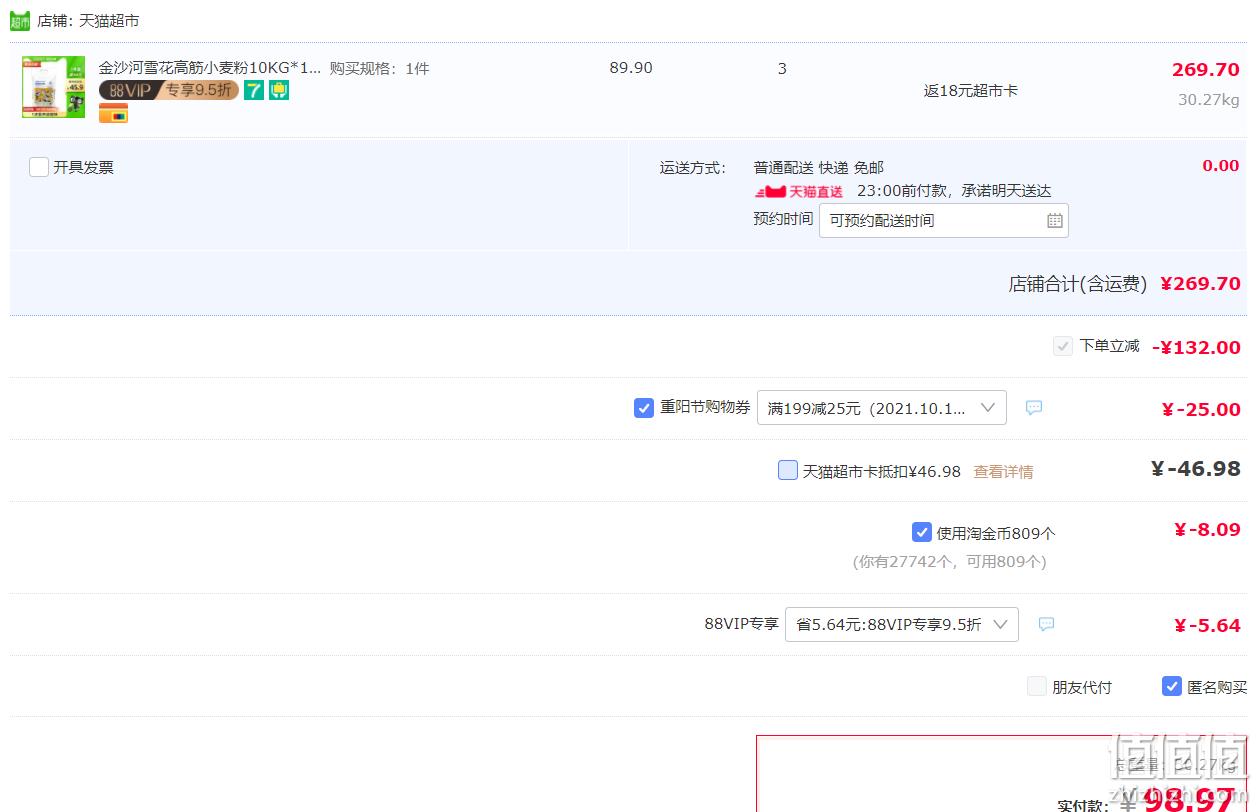Viewport: 1258px width, 812px height.
Task: Click the 购买规格：1件 specification text
Action: (x=380, y=68)
